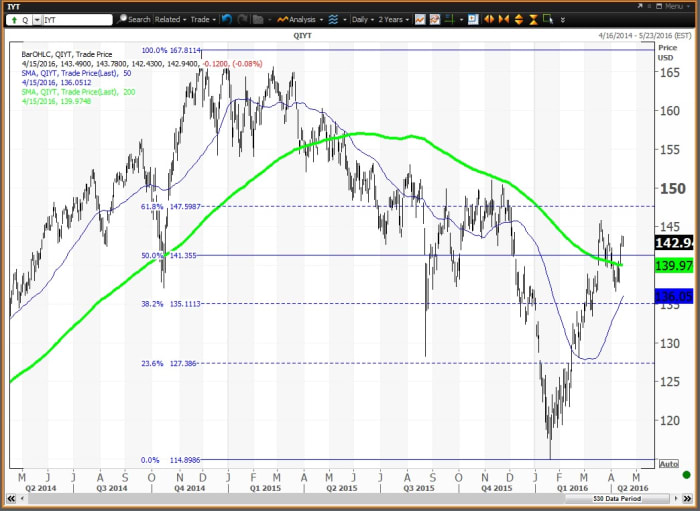This screenshot has width=700, height=511.
Task: Click the Price USD axis header
Action: [667, 53]
